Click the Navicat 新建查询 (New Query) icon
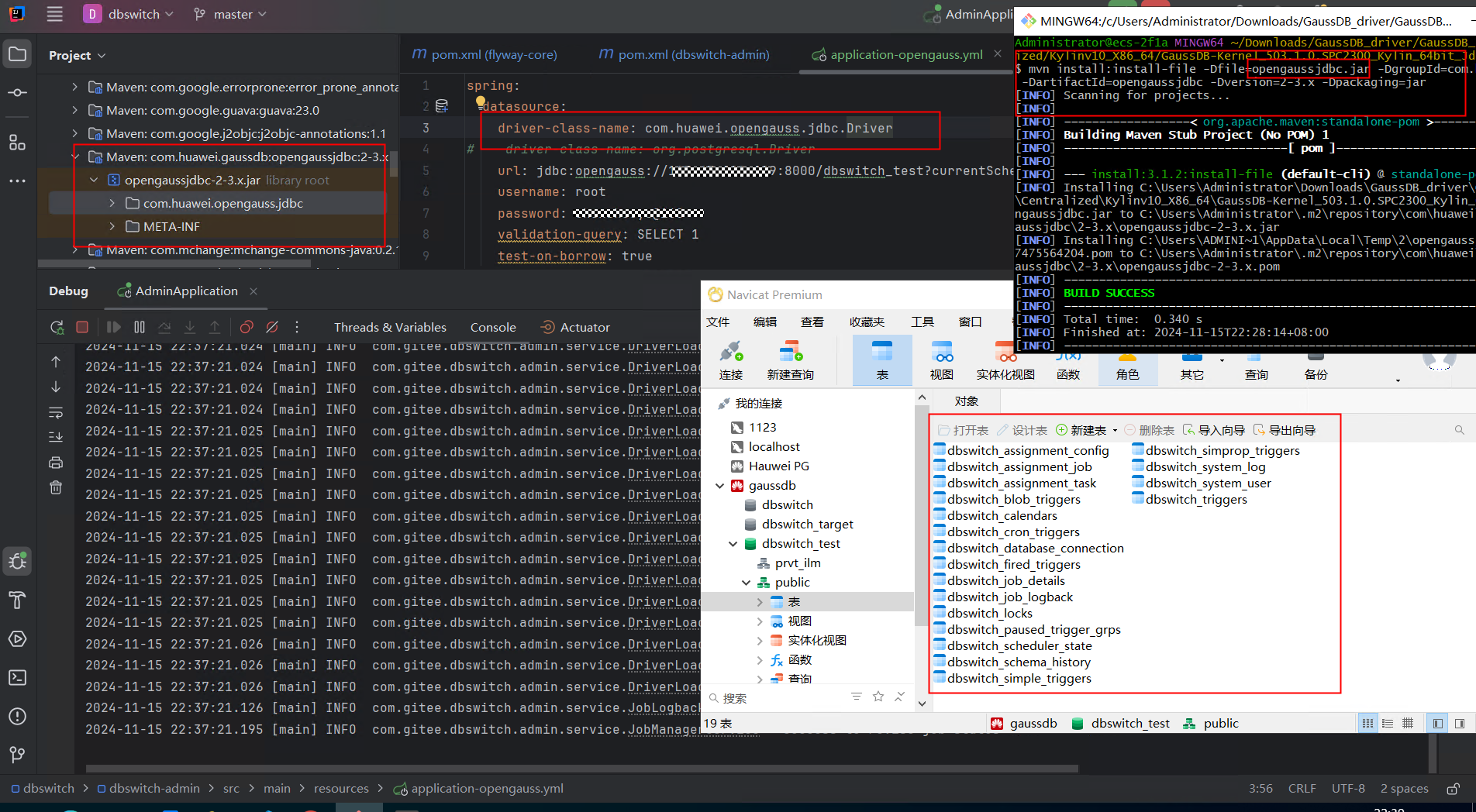 point(790,360)
